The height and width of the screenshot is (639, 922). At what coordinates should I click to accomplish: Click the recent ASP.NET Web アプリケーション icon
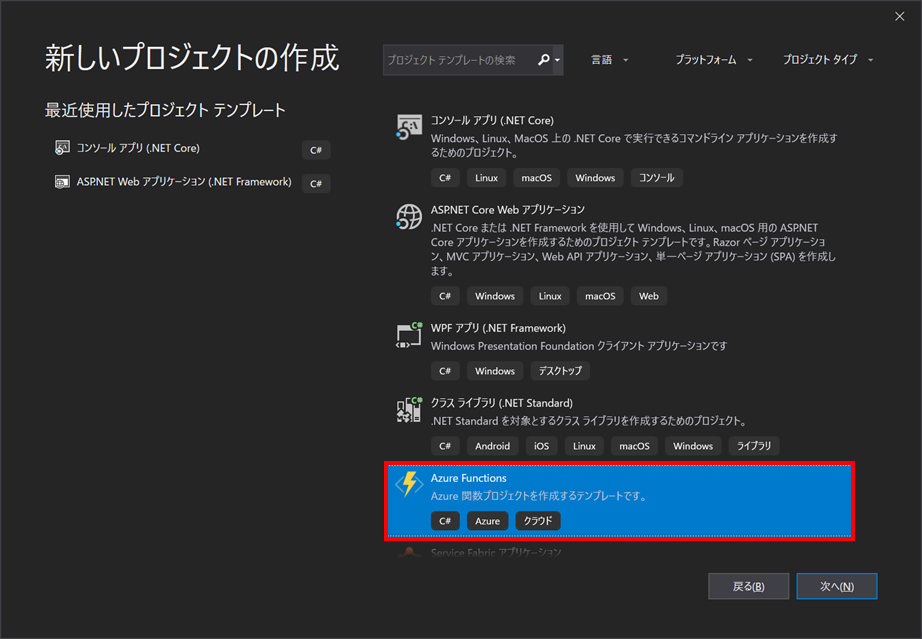(x=62, y=182)
